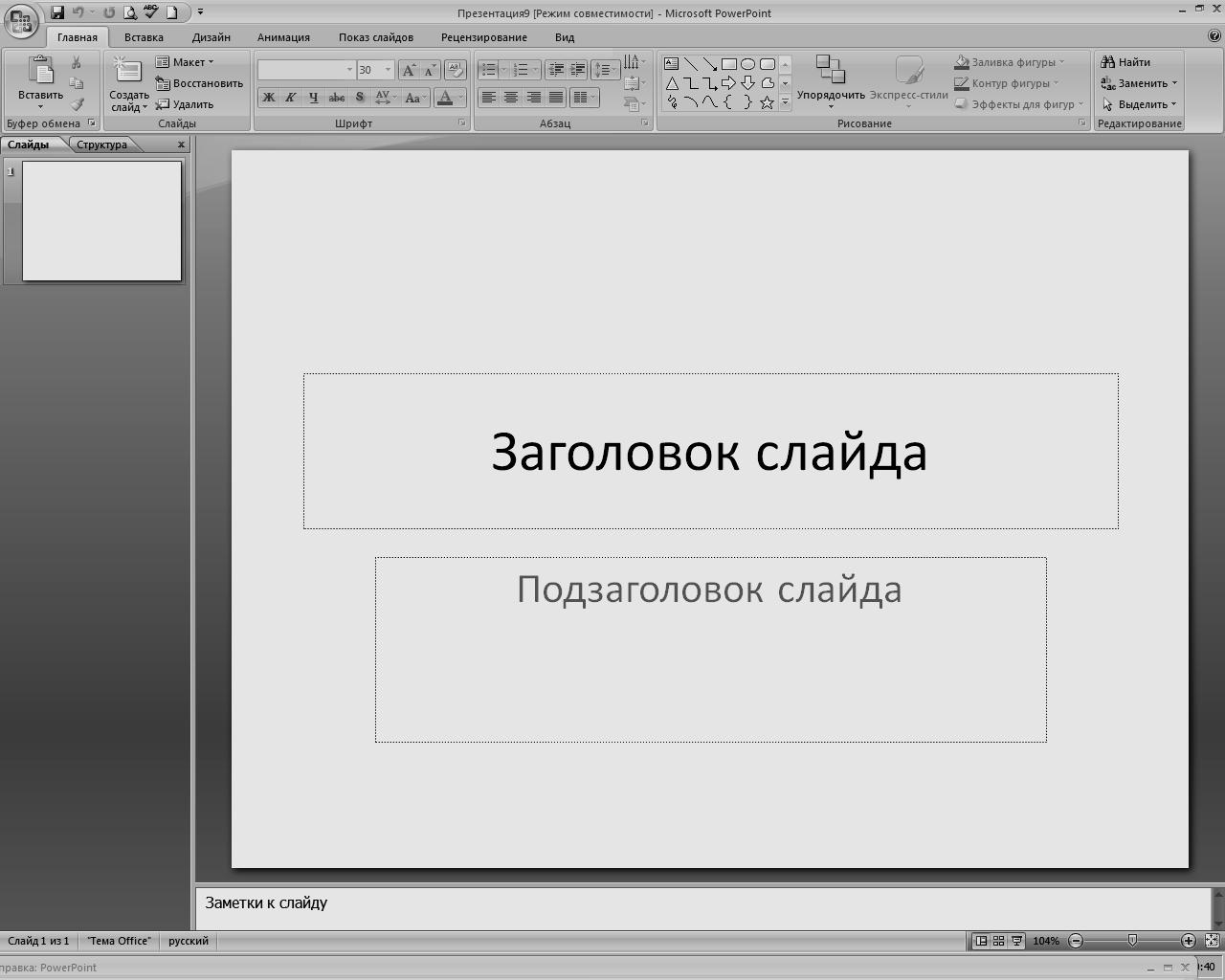
Task: Align text right
Action: tap(533, 98)
